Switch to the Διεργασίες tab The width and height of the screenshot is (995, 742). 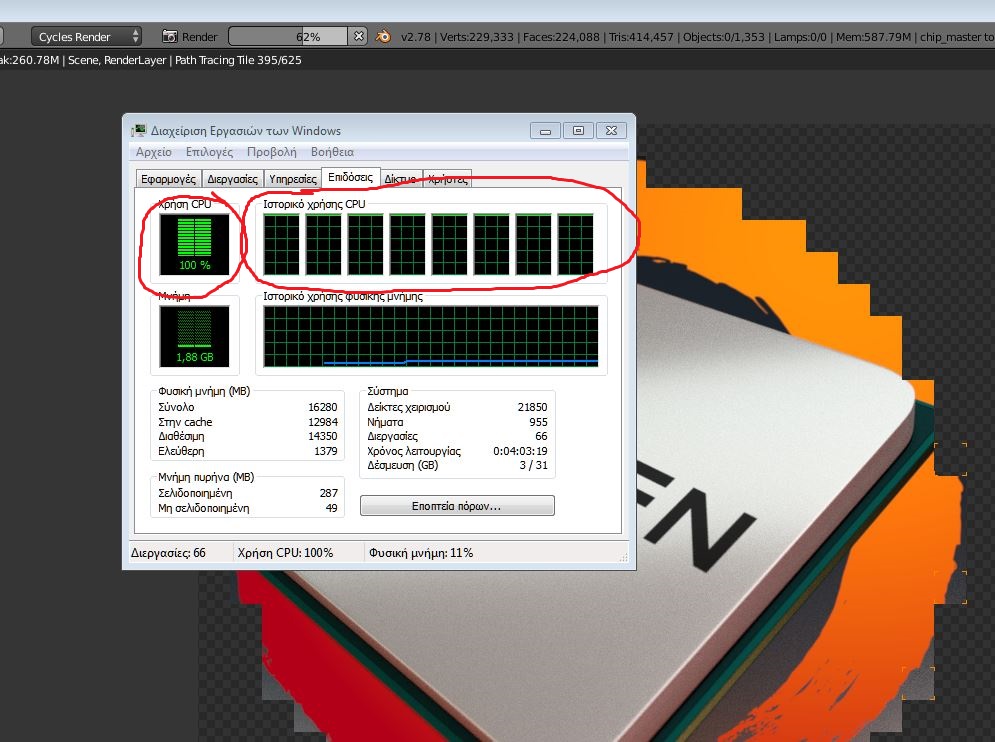pos(232,179)
